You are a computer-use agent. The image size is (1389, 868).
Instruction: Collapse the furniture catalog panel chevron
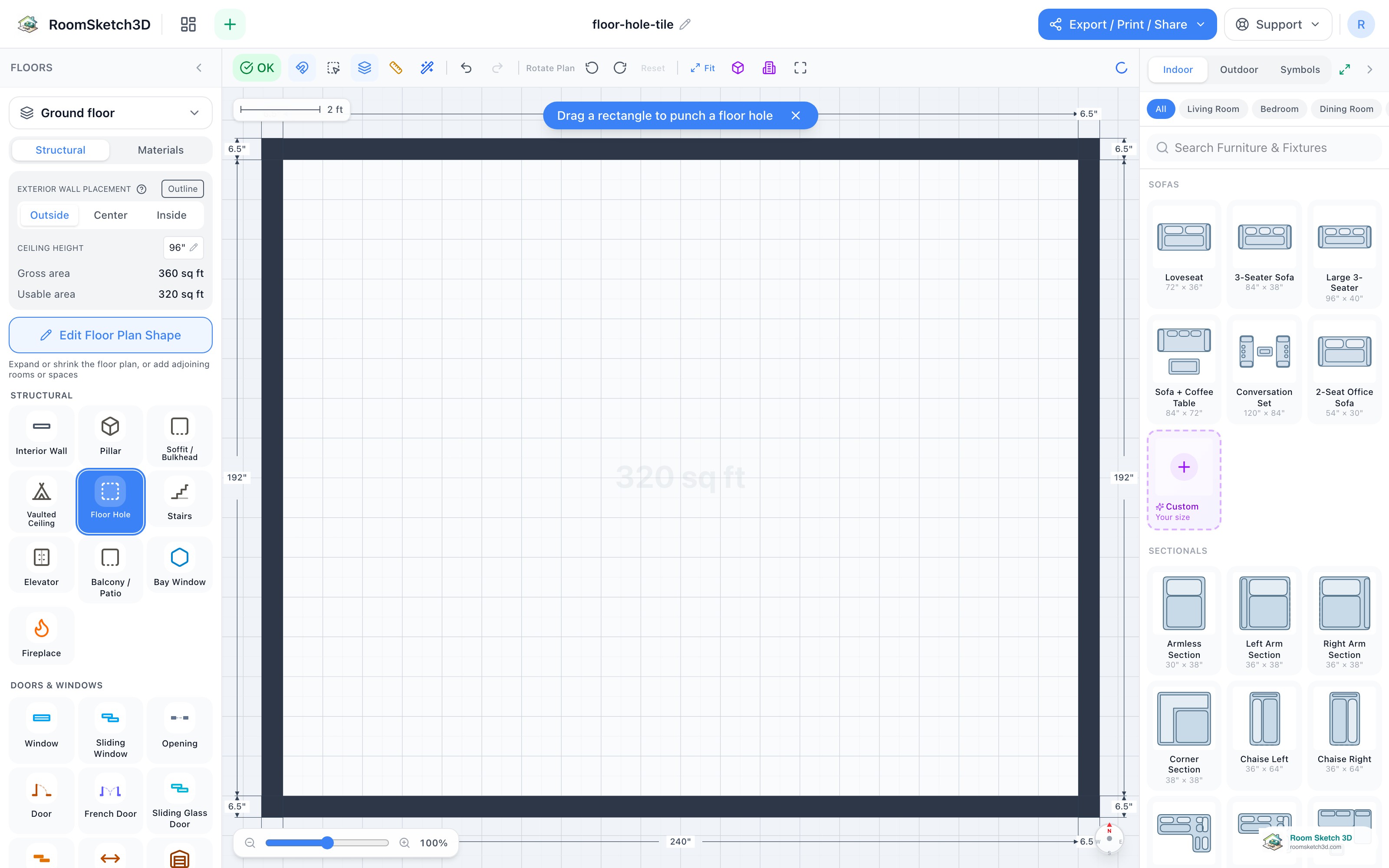tap(1370, 69)
